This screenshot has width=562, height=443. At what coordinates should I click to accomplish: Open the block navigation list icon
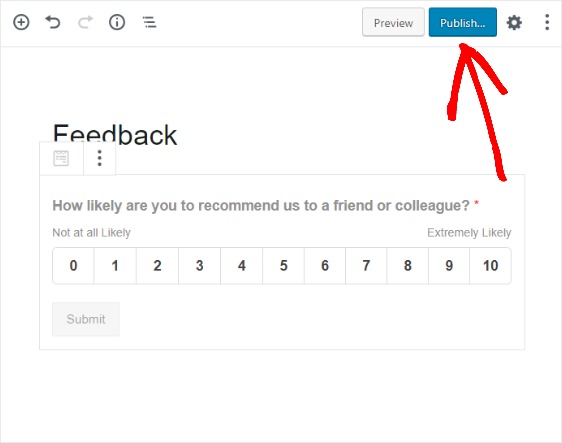coord(149,22)
